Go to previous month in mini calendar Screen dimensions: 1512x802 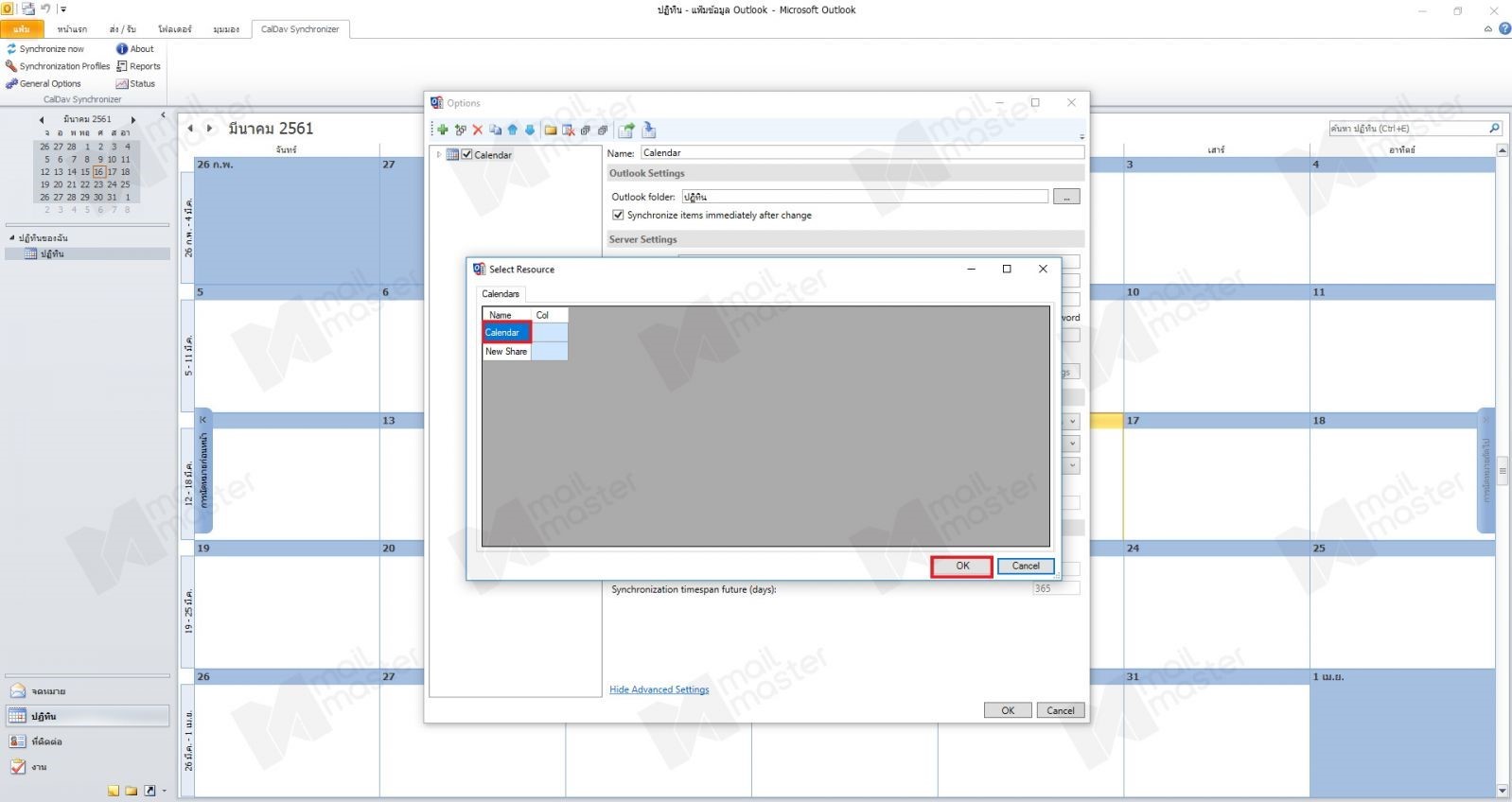(42, 120)
